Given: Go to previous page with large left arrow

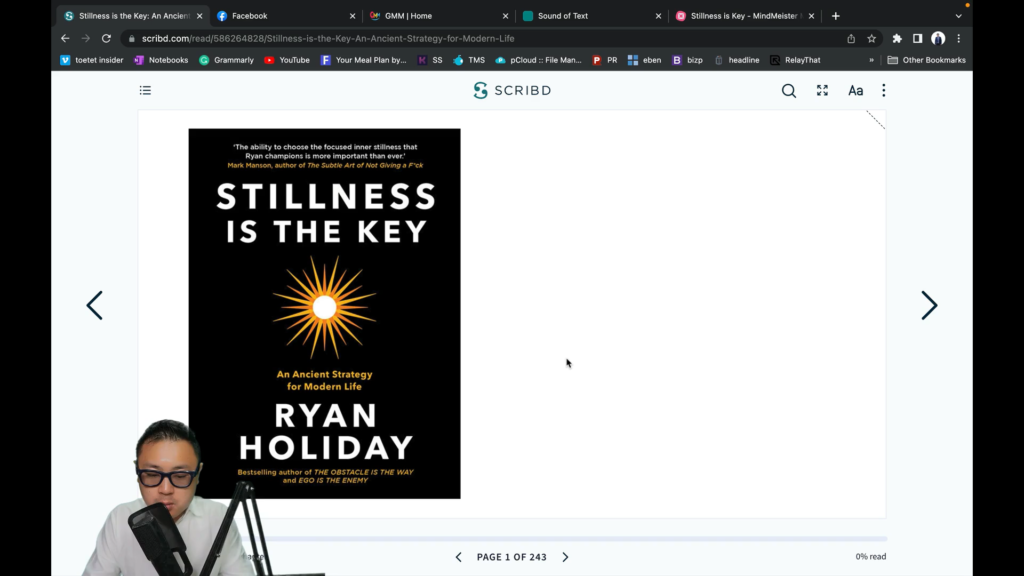Looking at the screenshot, I should tap(95, 305).
